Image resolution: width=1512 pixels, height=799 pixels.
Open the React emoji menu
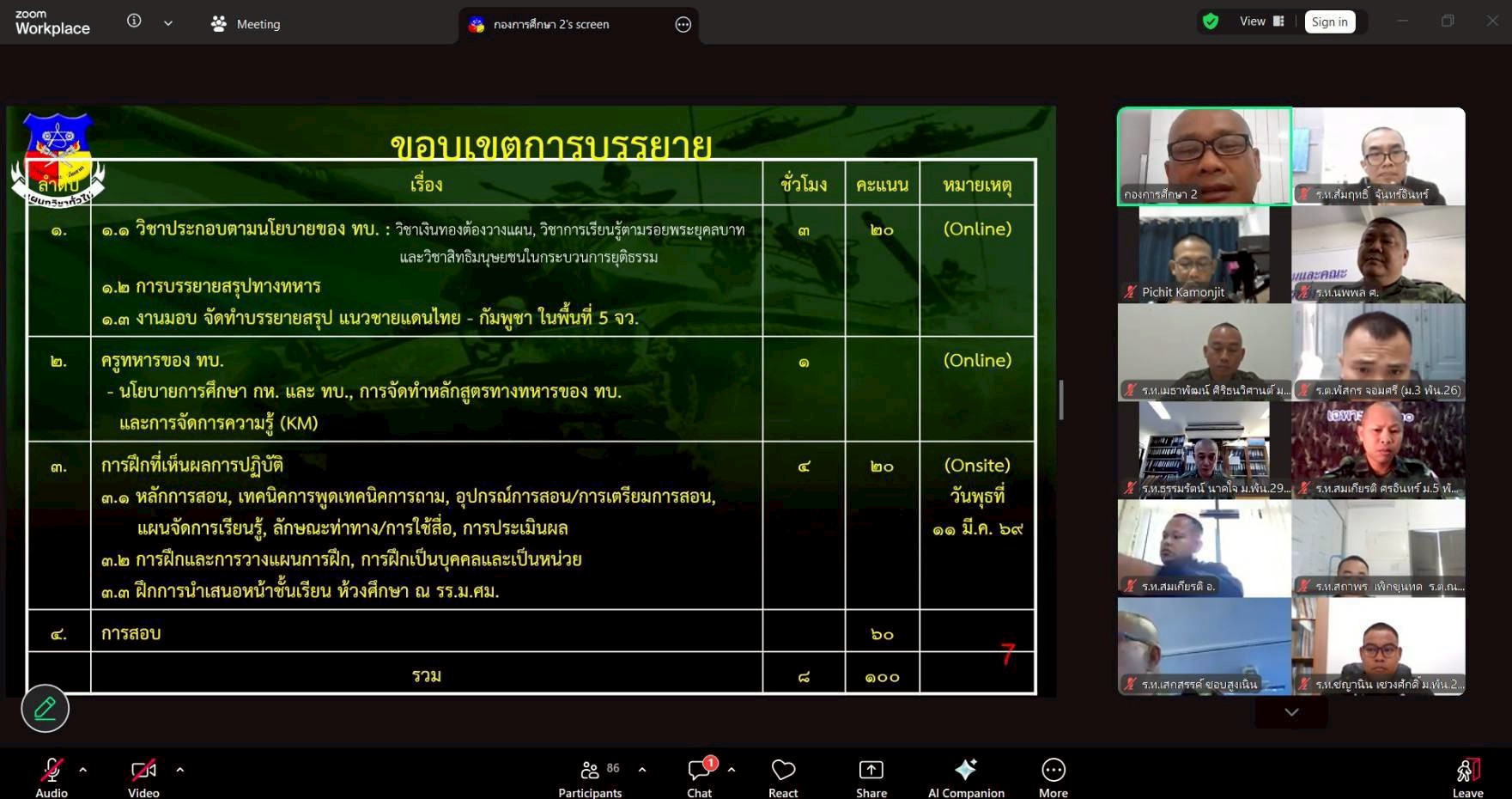point(783,778)
